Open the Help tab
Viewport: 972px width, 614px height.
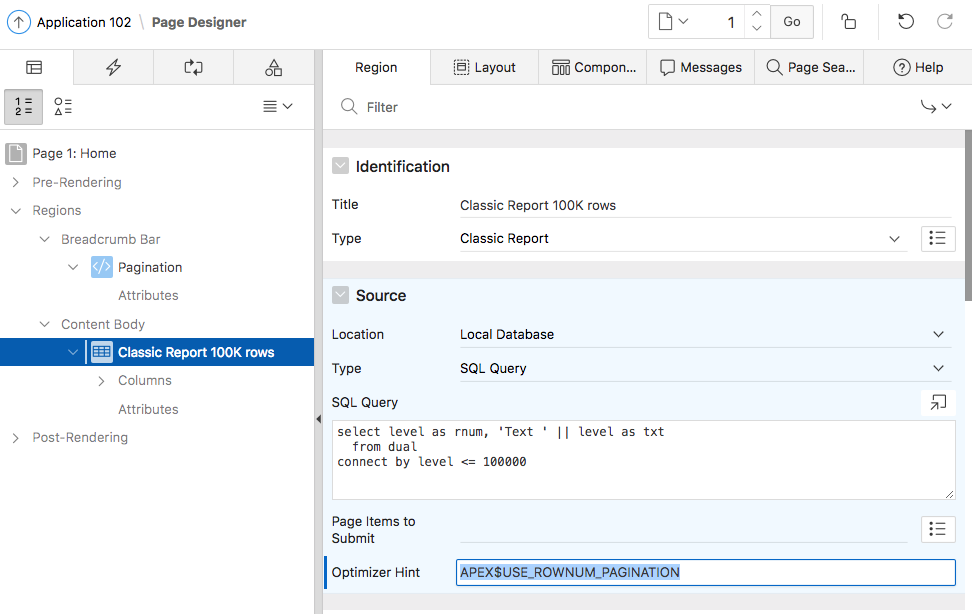coord(917,67)
